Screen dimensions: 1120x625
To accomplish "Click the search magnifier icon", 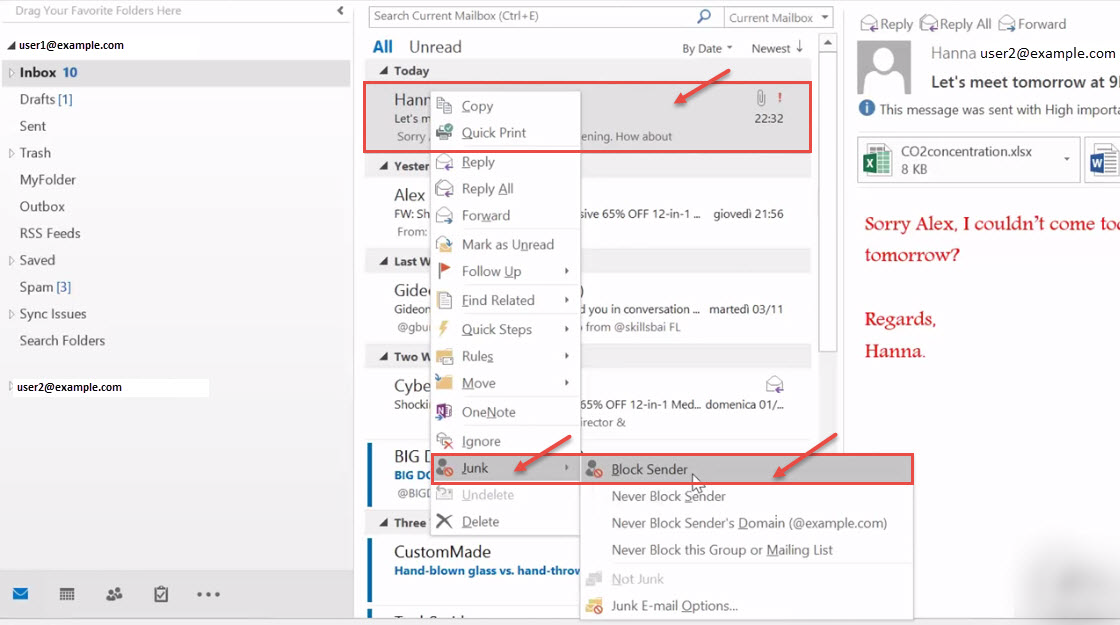I will click(704, 17).
